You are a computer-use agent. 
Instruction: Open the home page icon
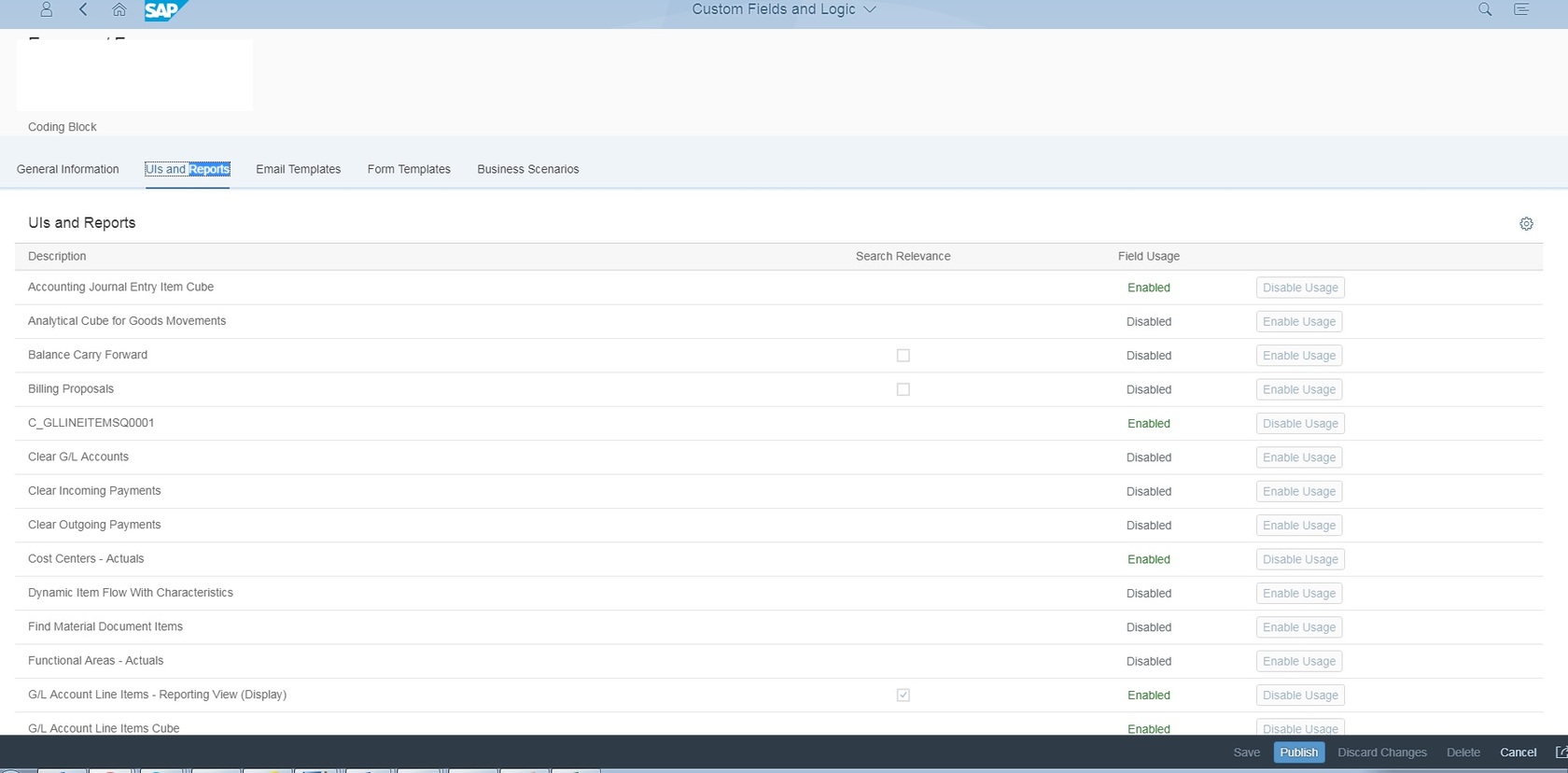119,9
